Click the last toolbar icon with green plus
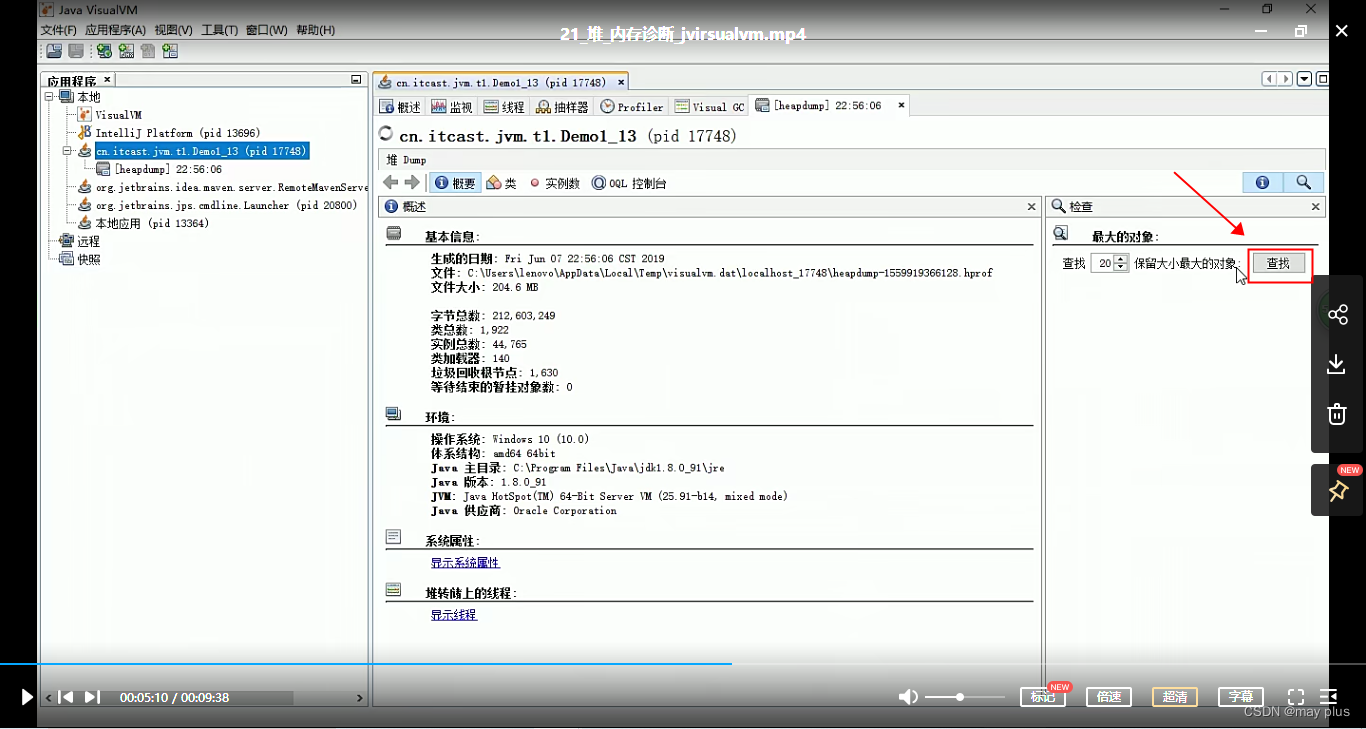The image size is (1366, 729). point(170,51)
